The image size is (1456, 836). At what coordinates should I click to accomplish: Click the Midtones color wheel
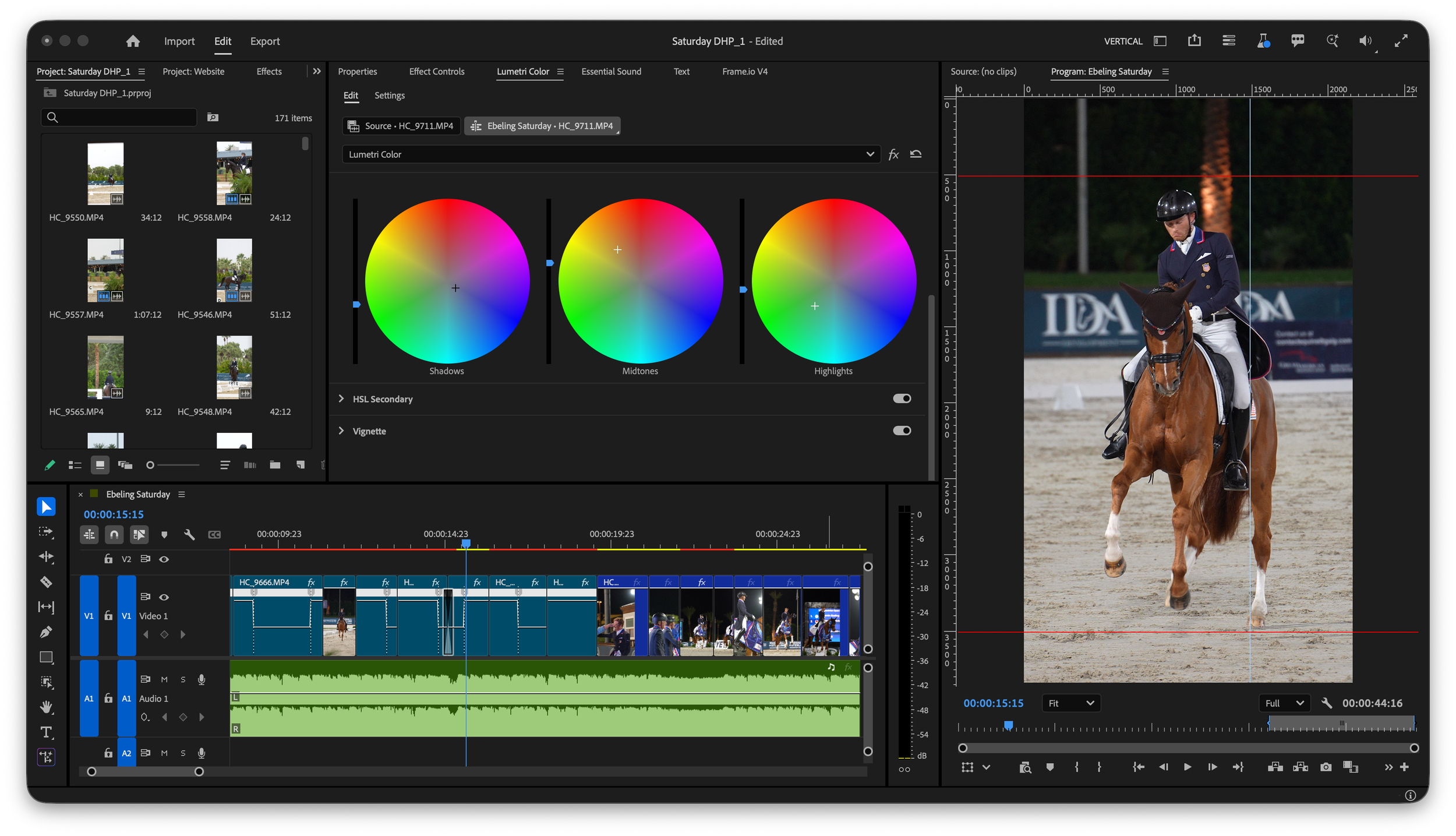pos(640,281)
